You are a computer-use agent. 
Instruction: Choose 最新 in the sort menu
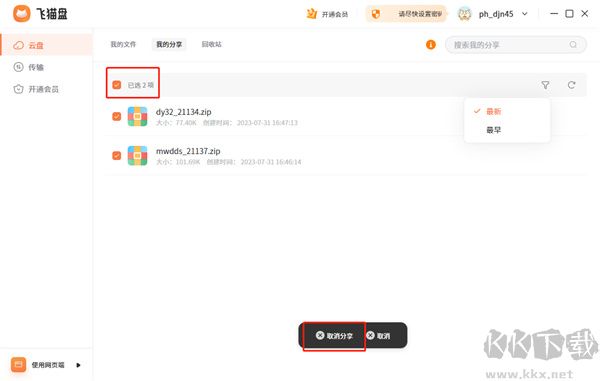(x=507, y=111)
